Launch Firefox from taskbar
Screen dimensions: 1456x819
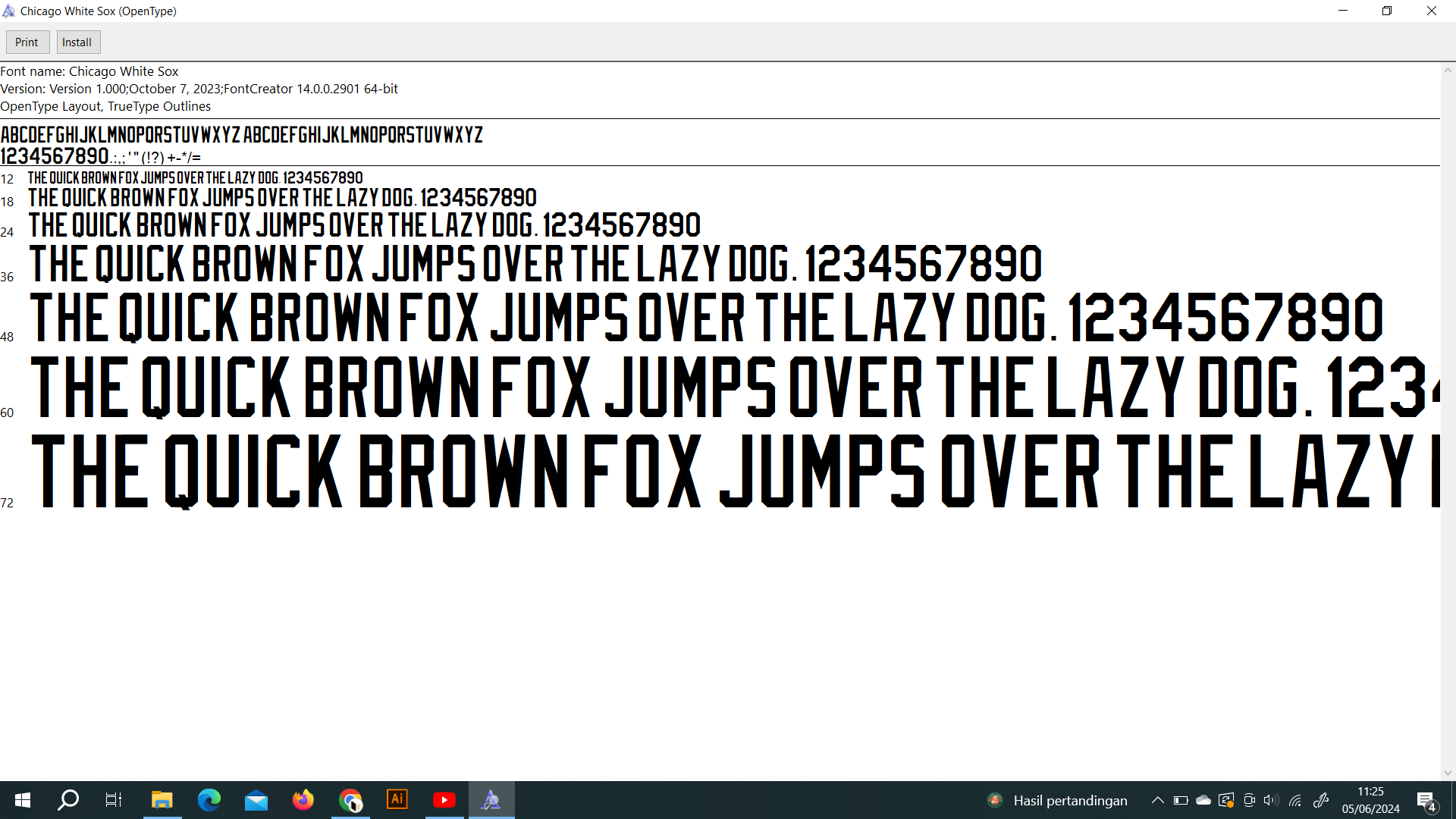(x=303, y=800)
